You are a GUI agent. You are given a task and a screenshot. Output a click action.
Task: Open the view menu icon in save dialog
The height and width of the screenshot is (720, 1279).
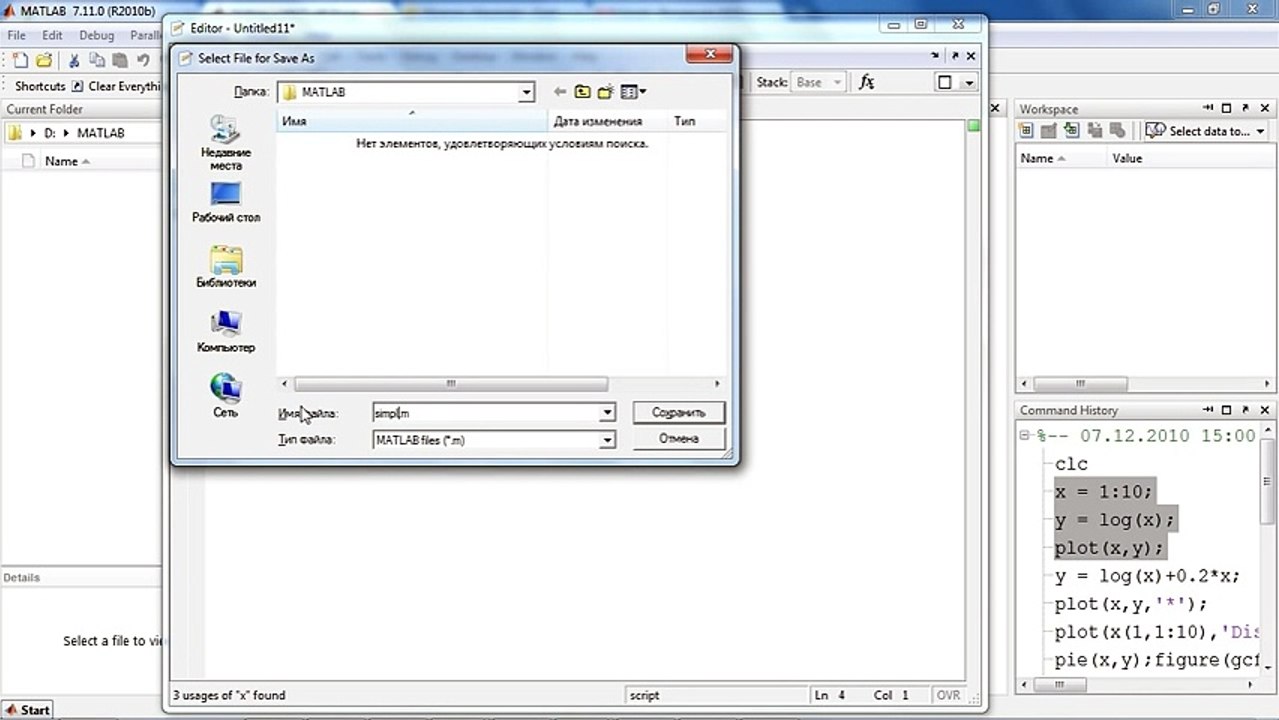click(633, 92)
